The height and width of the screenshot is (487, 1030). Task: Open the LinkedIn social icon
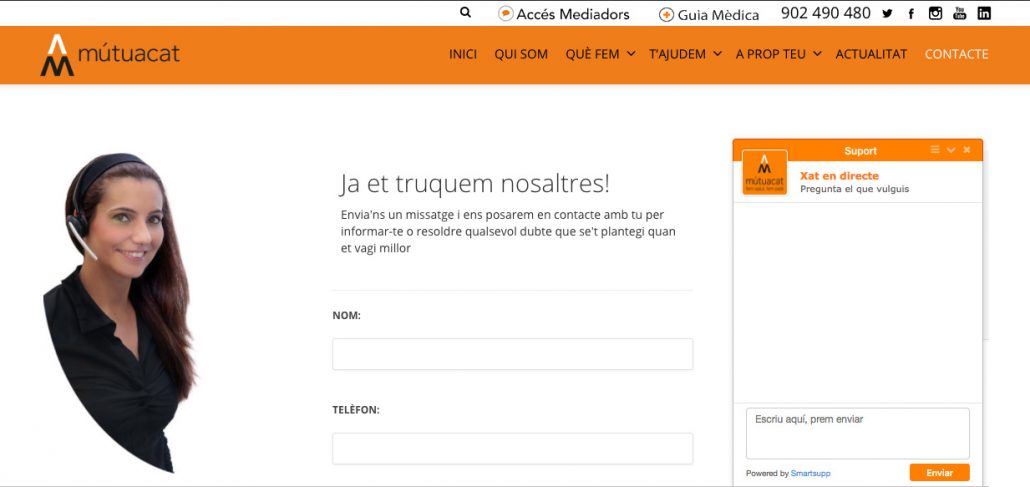point(984,13)
